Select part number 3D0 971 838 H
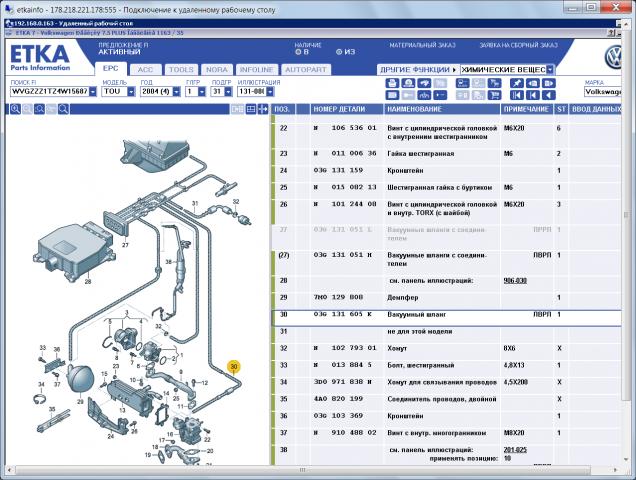The image size is (636, 480). (343, 382)
